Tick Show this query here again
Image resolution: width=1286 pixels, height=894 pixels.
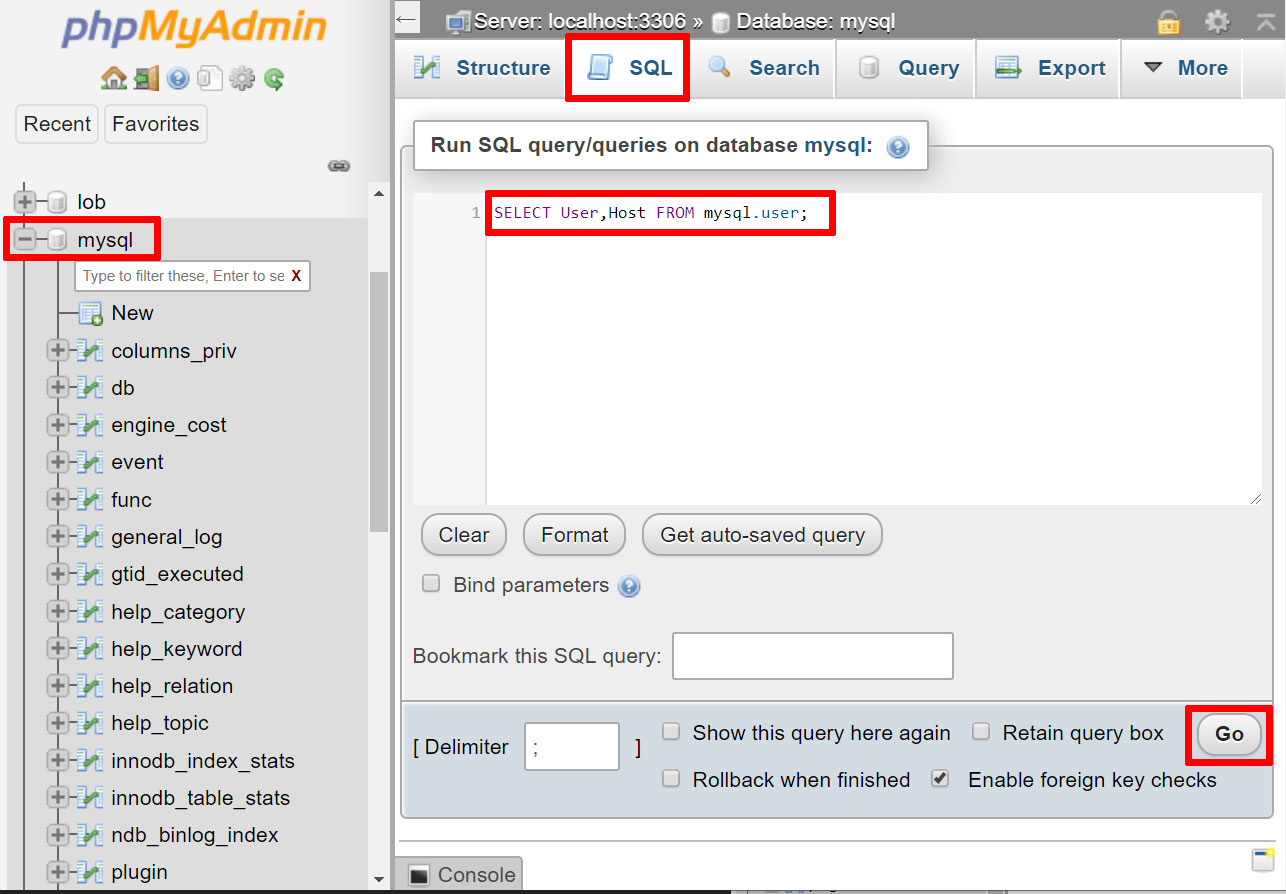pyautogui.click(x=671, y=732)
